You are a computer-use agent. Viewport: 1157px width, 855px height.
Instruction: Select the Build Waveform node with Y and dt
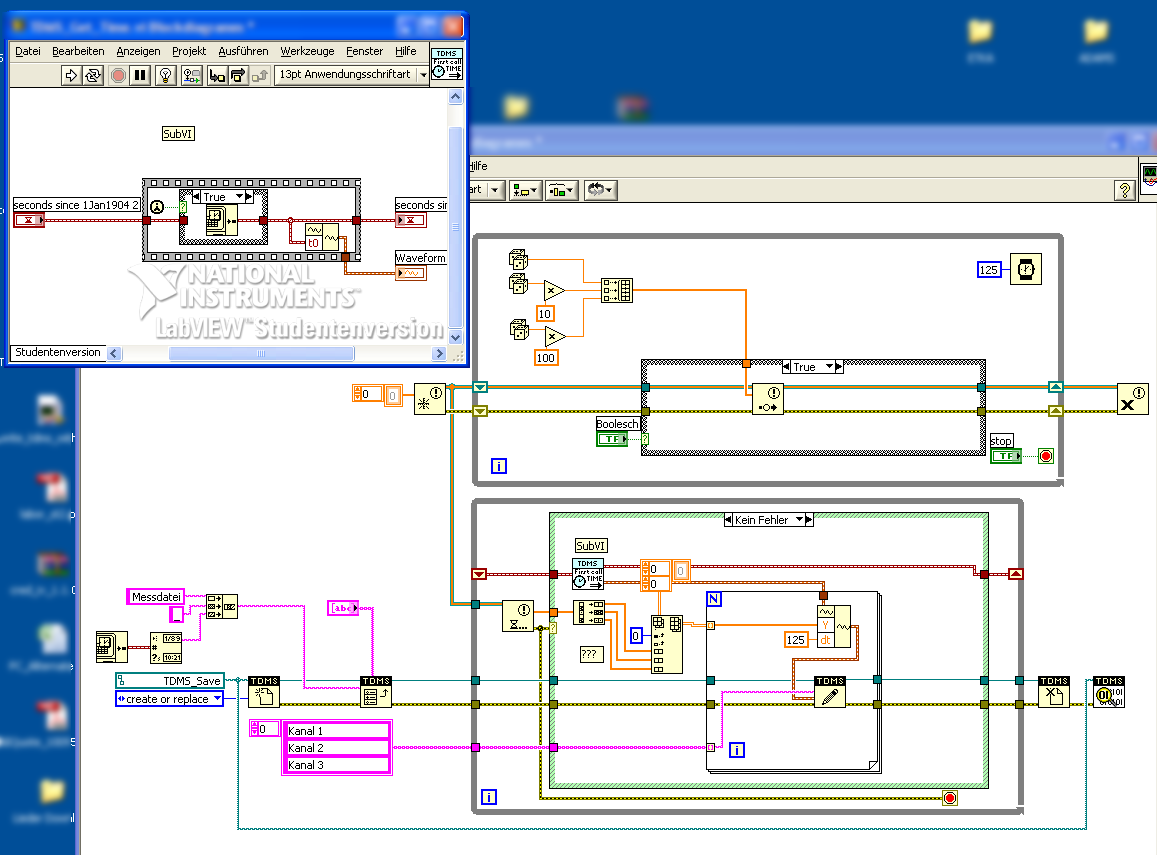click(x=834, y=627)
